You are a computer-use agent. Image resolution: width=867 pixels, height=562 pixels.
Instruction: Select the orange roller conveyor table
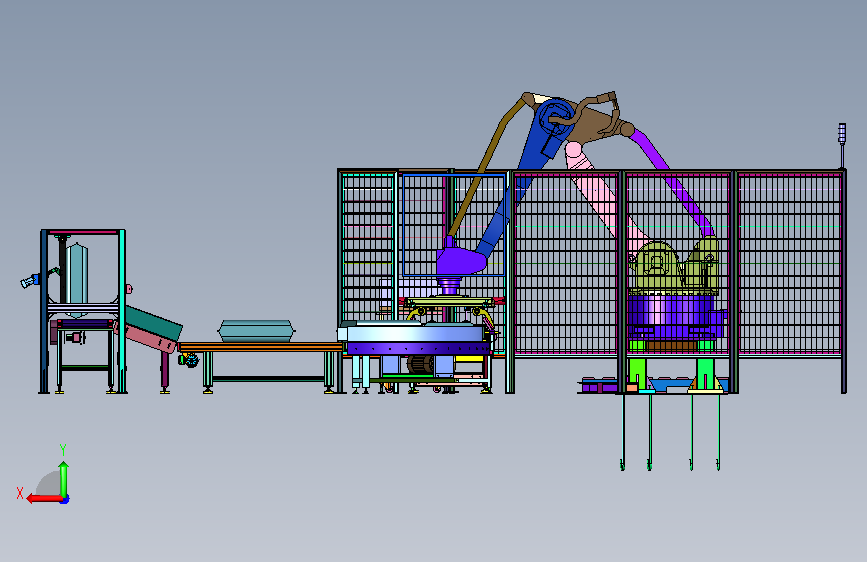260,347
